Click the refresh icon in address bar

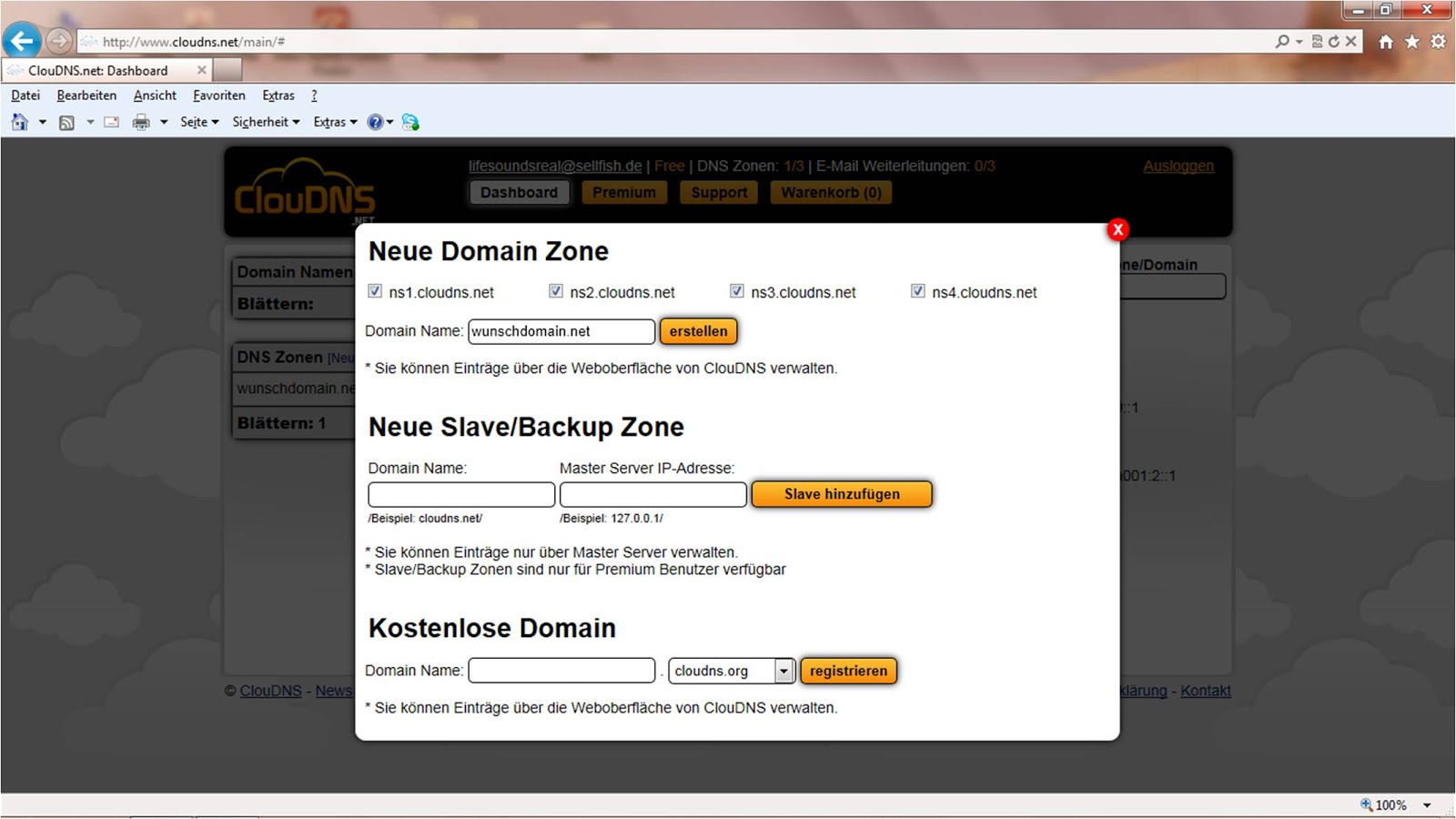point(1334,41)
